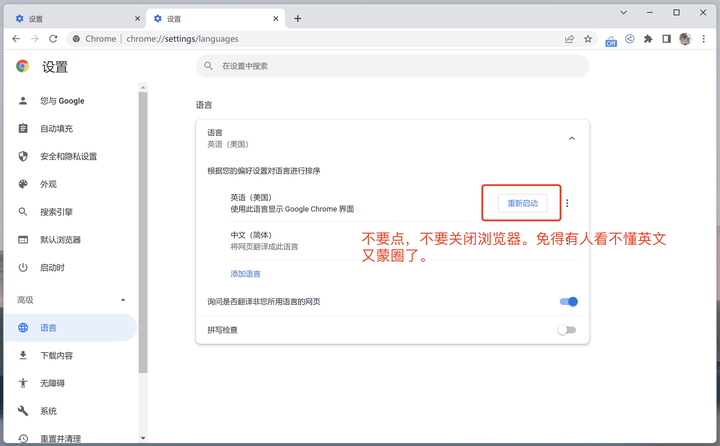Open the blue 'Off' extension icon
Viewport: 720px width, 446px height.
[611, 40]
